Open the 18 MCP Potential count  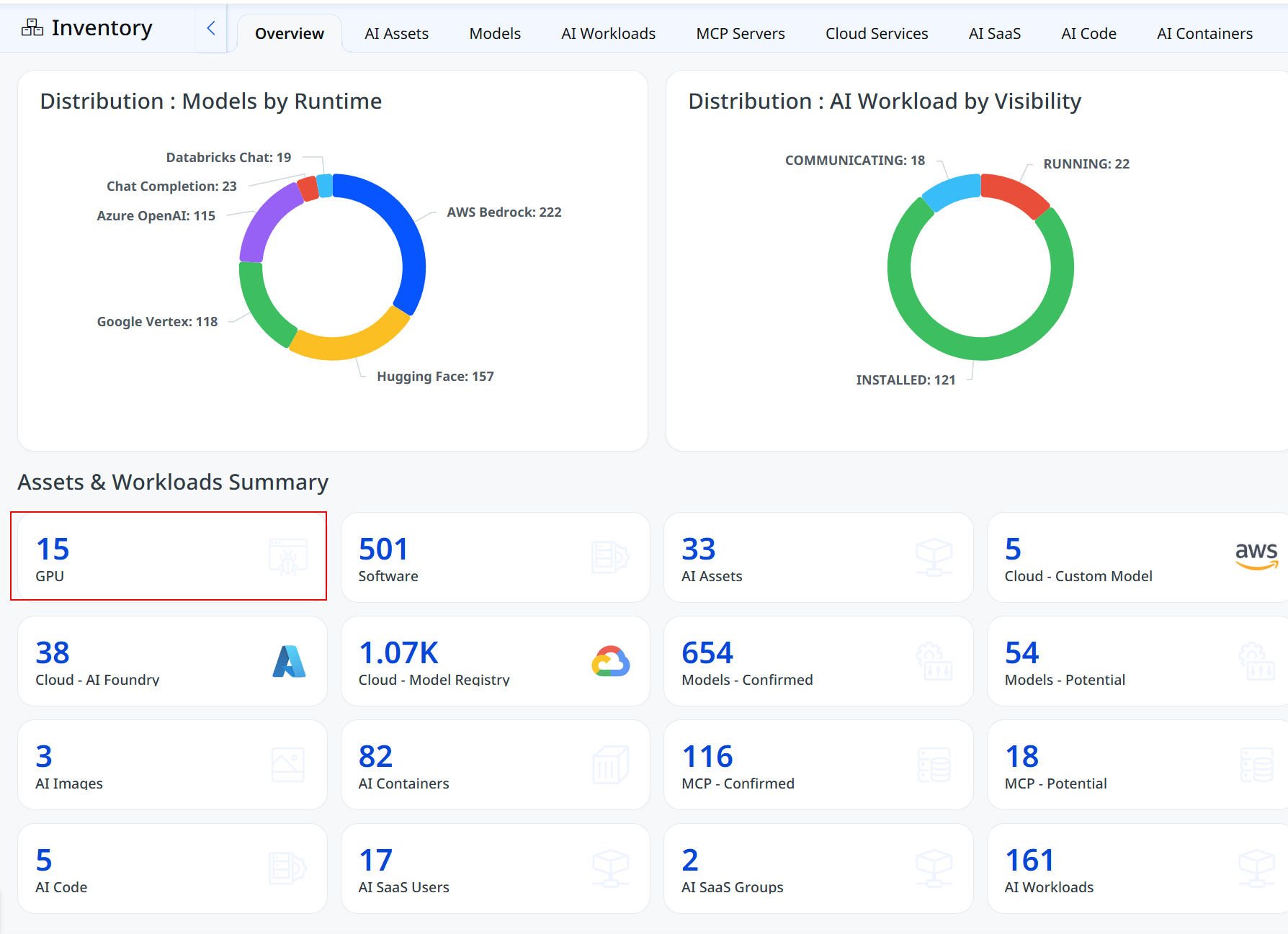tap(1022, 757)
